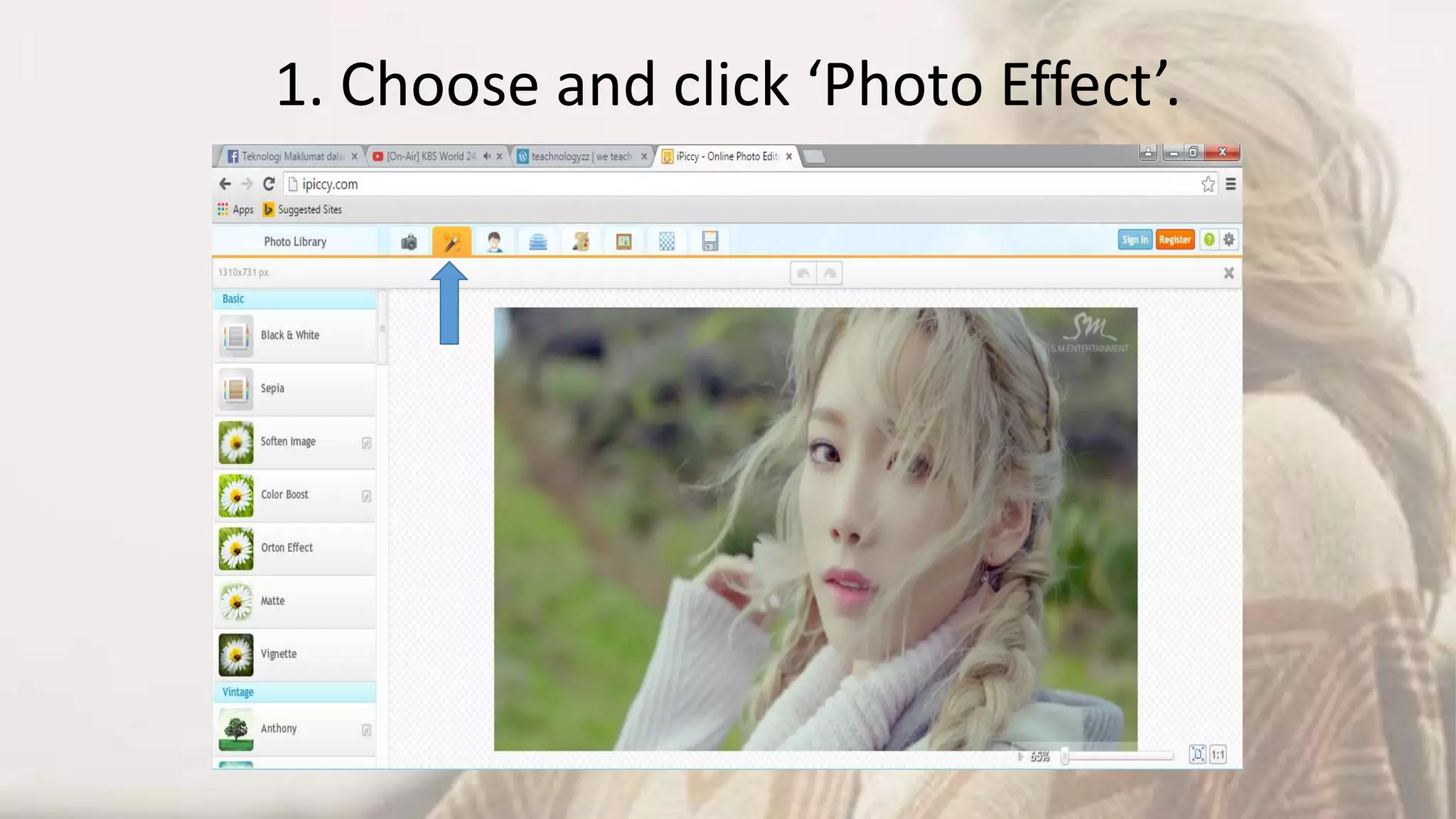Close the teachnologyzz tab
This screenshot has width=1456, height=819.
(643, 156)
